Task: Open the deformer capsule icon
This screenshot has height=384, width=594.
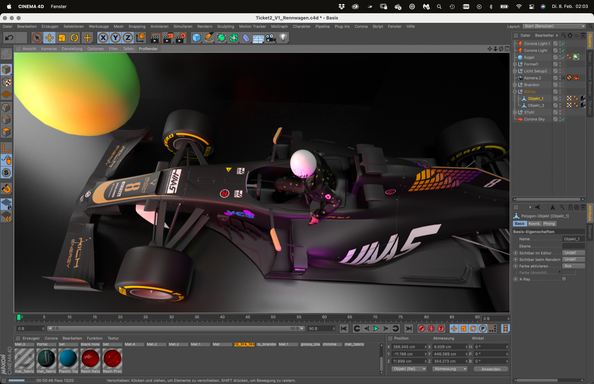Action: pyautogui.click(x=246, y=37)
